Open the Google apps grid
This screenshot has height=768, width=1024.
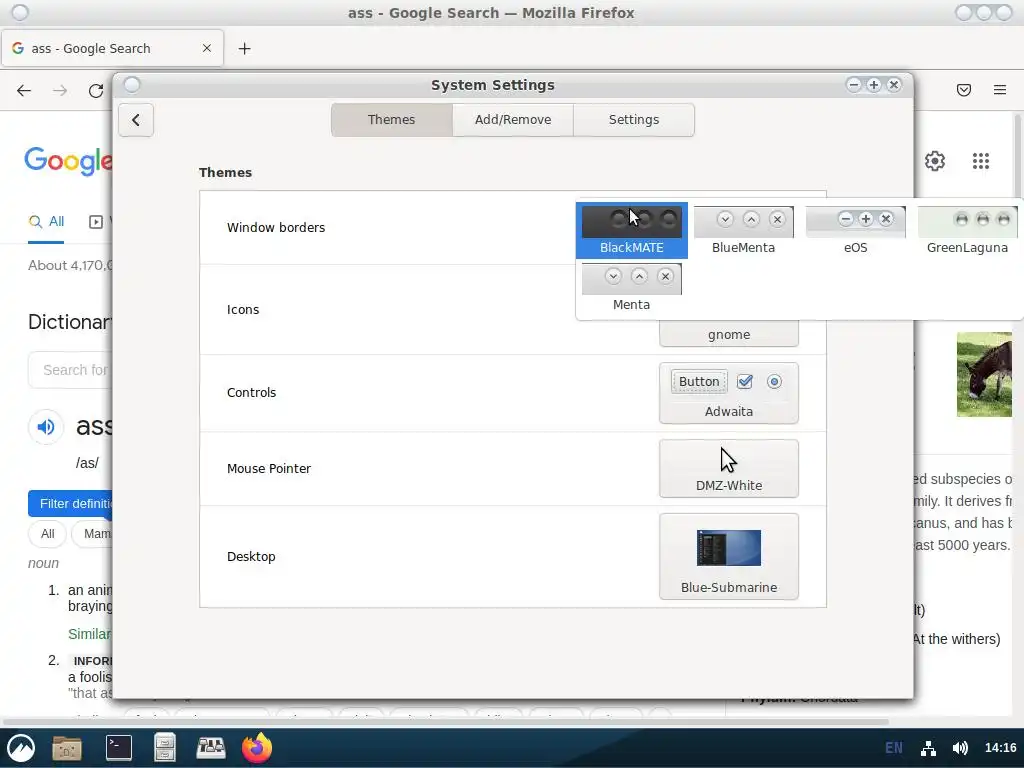pyautogui.click(x=981, y=161)
